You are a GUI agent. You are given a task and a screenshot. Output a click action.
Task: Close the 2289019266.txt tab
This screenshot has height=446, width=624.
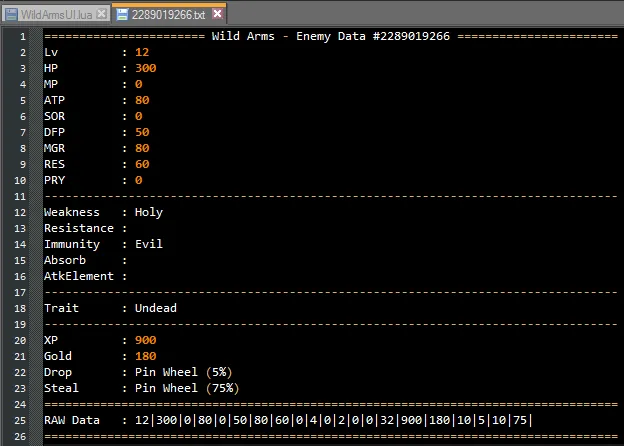pos(217,14)
